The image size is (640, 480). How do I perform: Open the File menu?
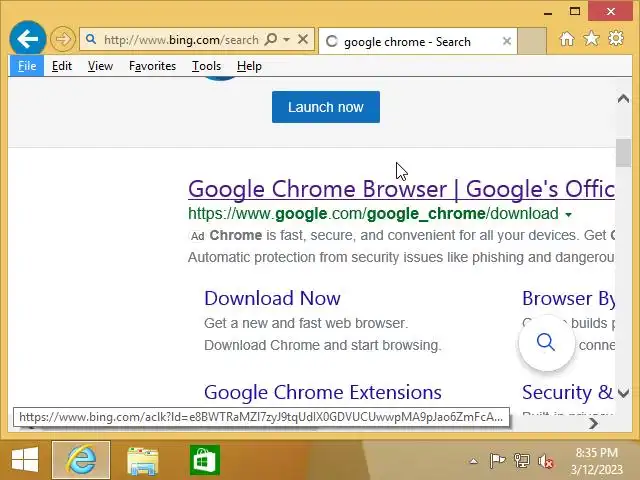click(x=27, y=66)
